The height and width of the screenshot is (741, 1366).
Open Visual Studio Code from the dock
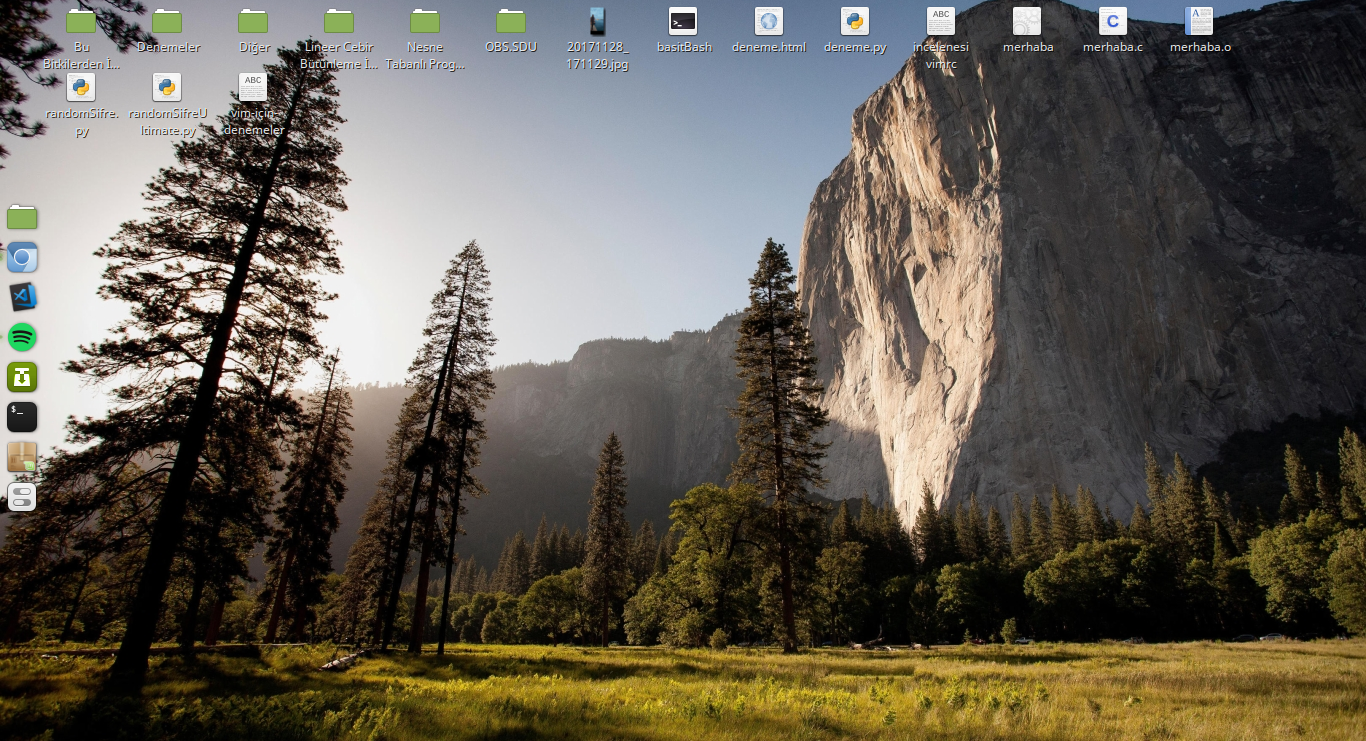pos(22,297)
